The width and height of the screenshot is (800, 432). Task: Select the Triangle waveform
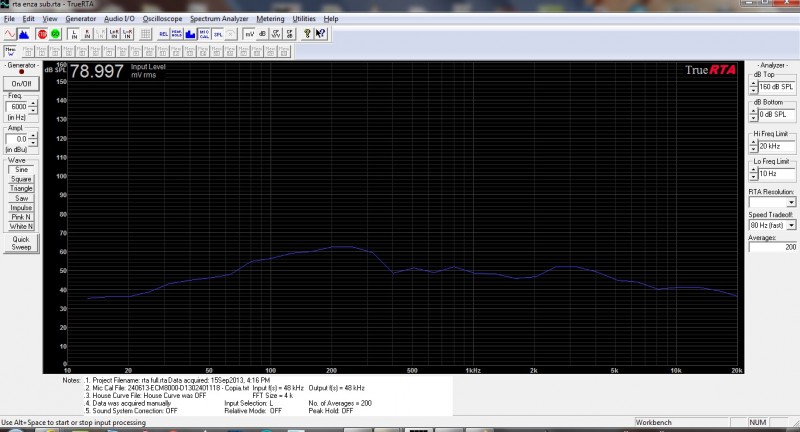point(21,188)
